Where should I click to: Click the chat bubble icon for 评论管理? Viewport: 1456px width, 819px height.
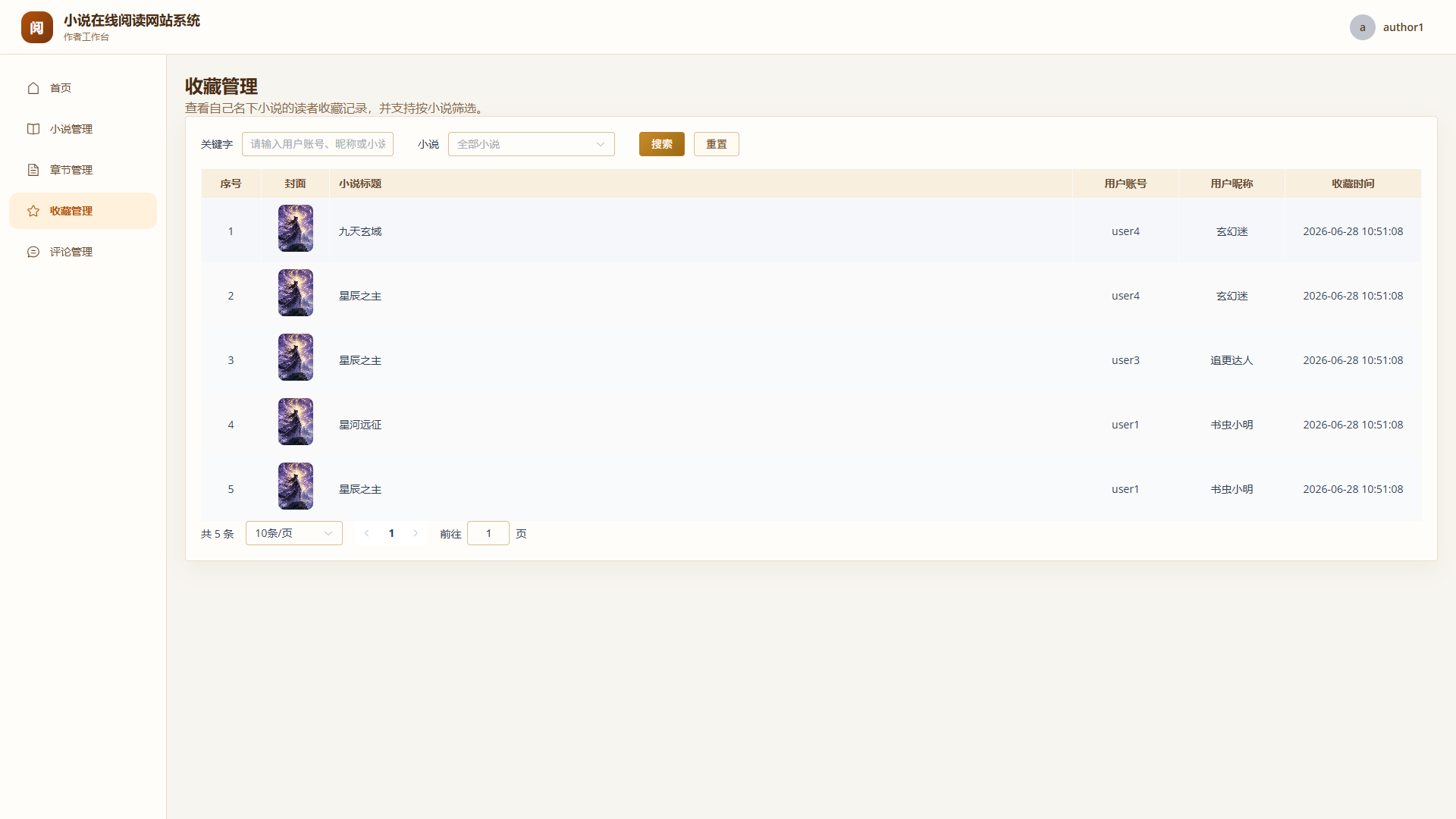pos(33,252)
